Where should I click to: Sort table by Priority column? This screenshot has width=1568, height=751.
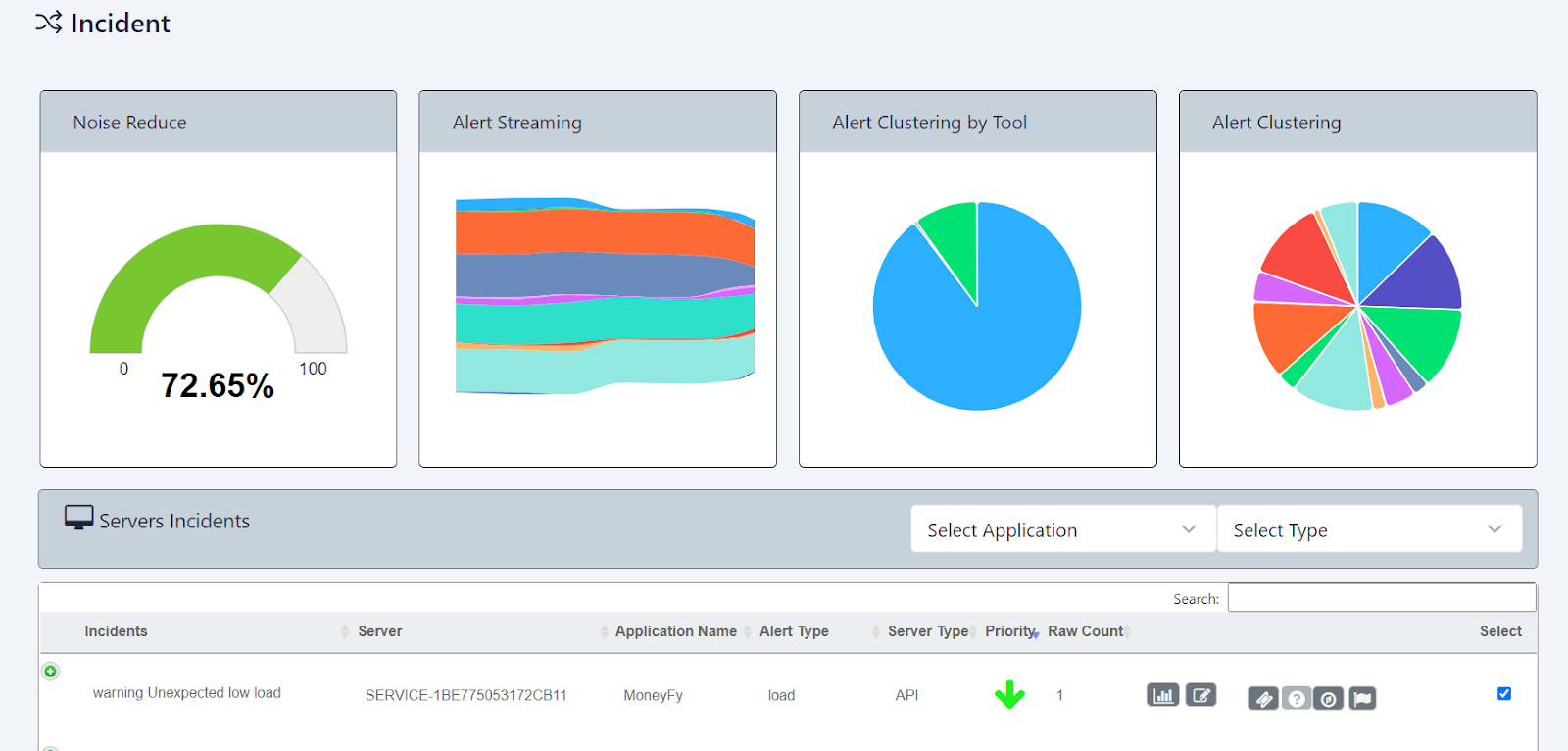[1009, 631]
